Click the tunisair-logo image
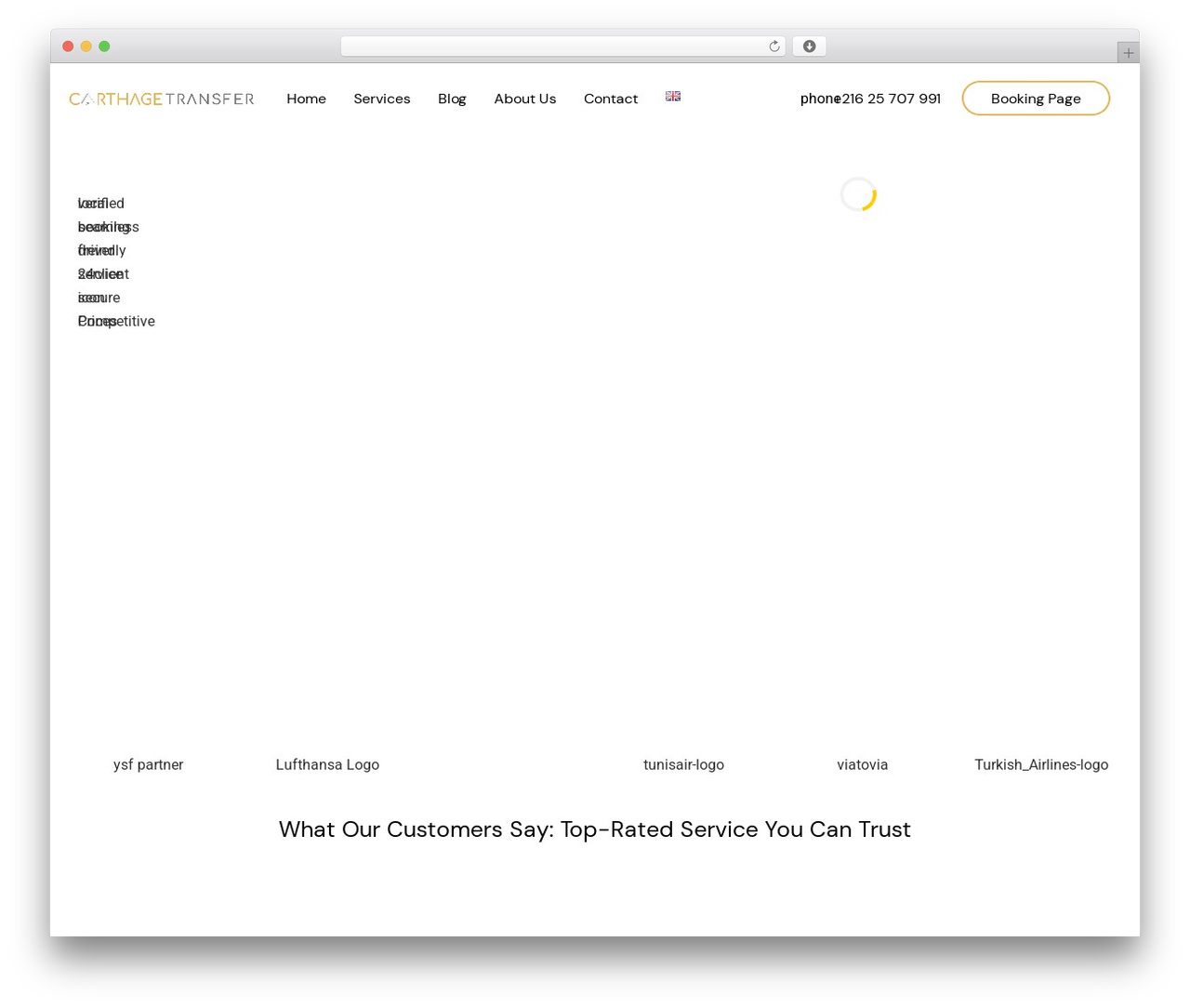Viewport: 1190px width, 1008px height. pyautogui.click(x=683, y=764)
